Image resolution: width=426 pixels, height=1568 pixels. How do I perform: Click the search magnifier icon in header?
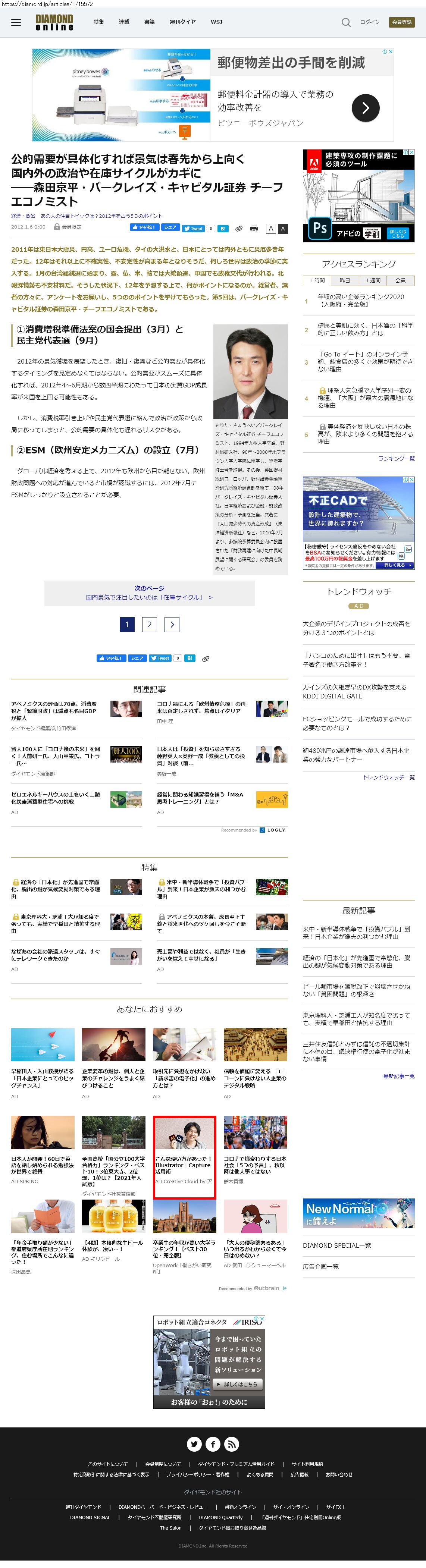pyautogui.click(x=346, y=22)
